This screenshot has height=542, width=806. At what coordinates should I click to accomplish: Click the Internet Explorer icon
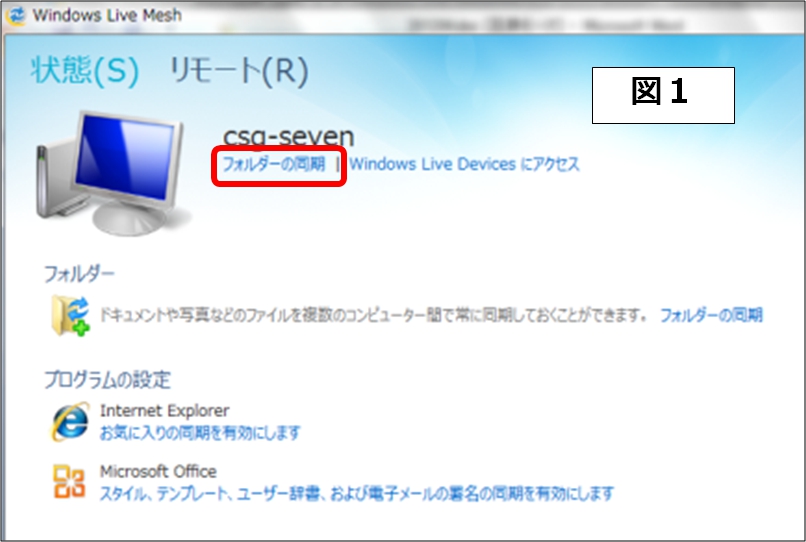point(70,422)
